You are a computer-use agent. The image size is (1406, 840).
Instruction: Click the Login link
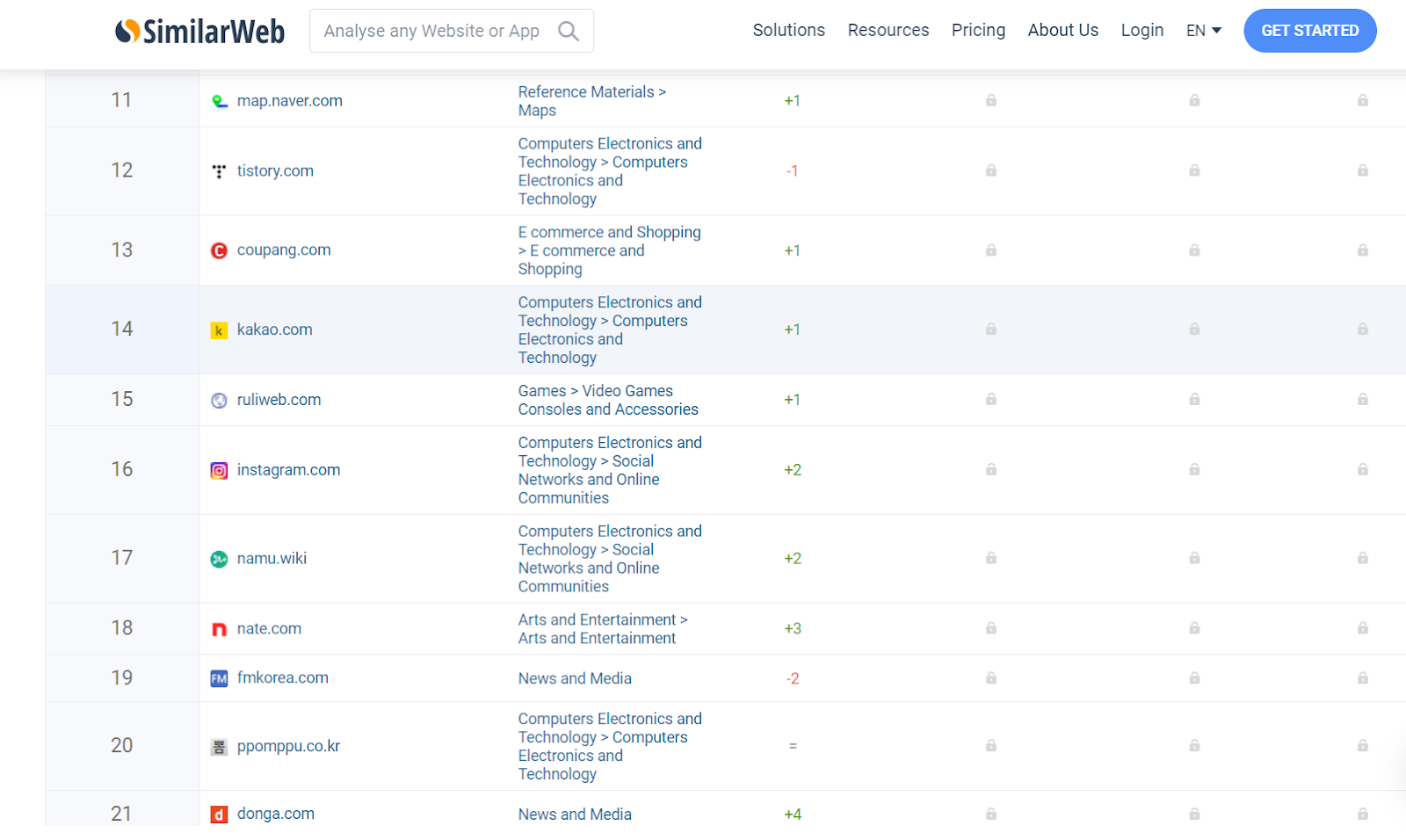point(1142,30)
